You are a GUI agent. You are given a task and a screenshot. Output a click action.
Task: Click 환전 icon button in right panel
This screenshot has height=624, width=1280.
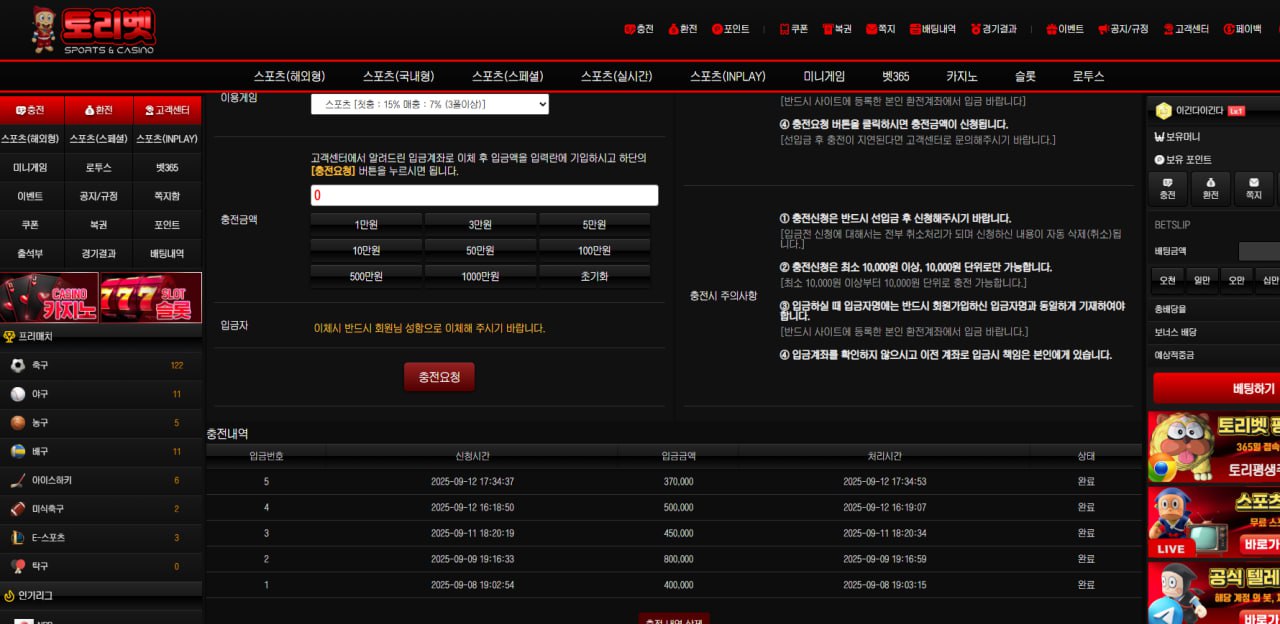(1210, 189)
